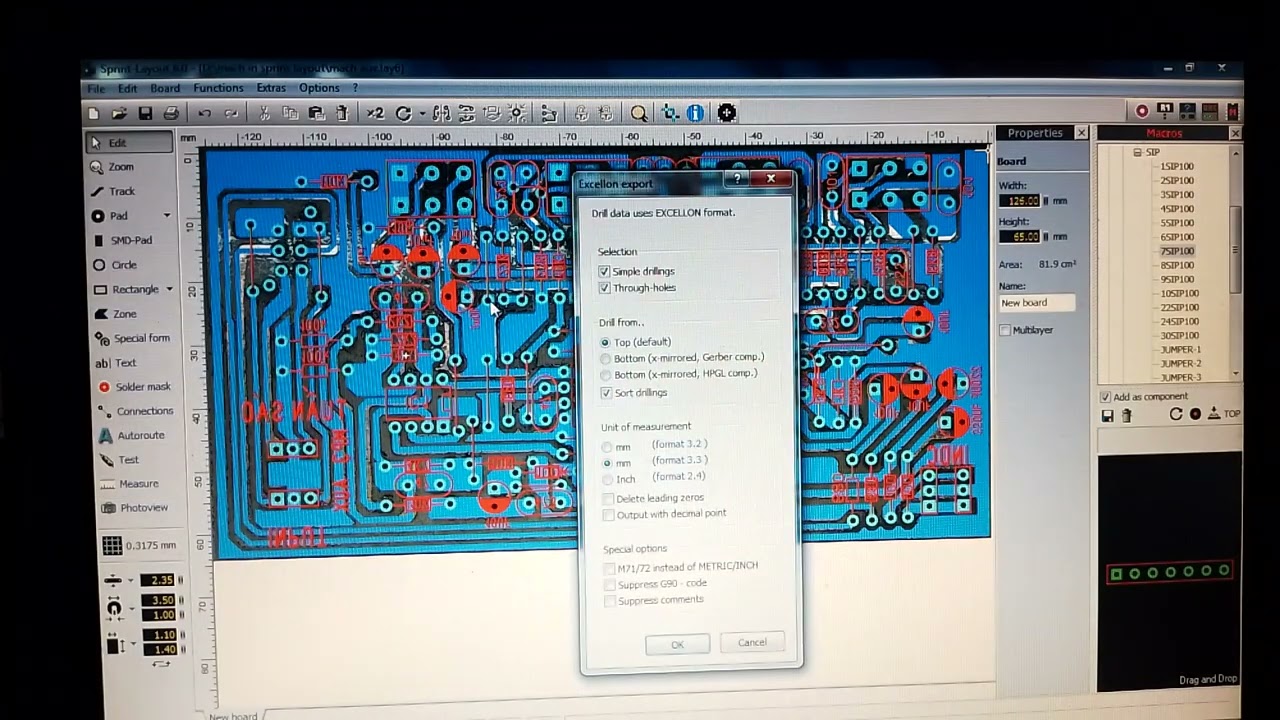
Task: Toggle the Through-holes checkbox
Action: [x=604, y=288]
